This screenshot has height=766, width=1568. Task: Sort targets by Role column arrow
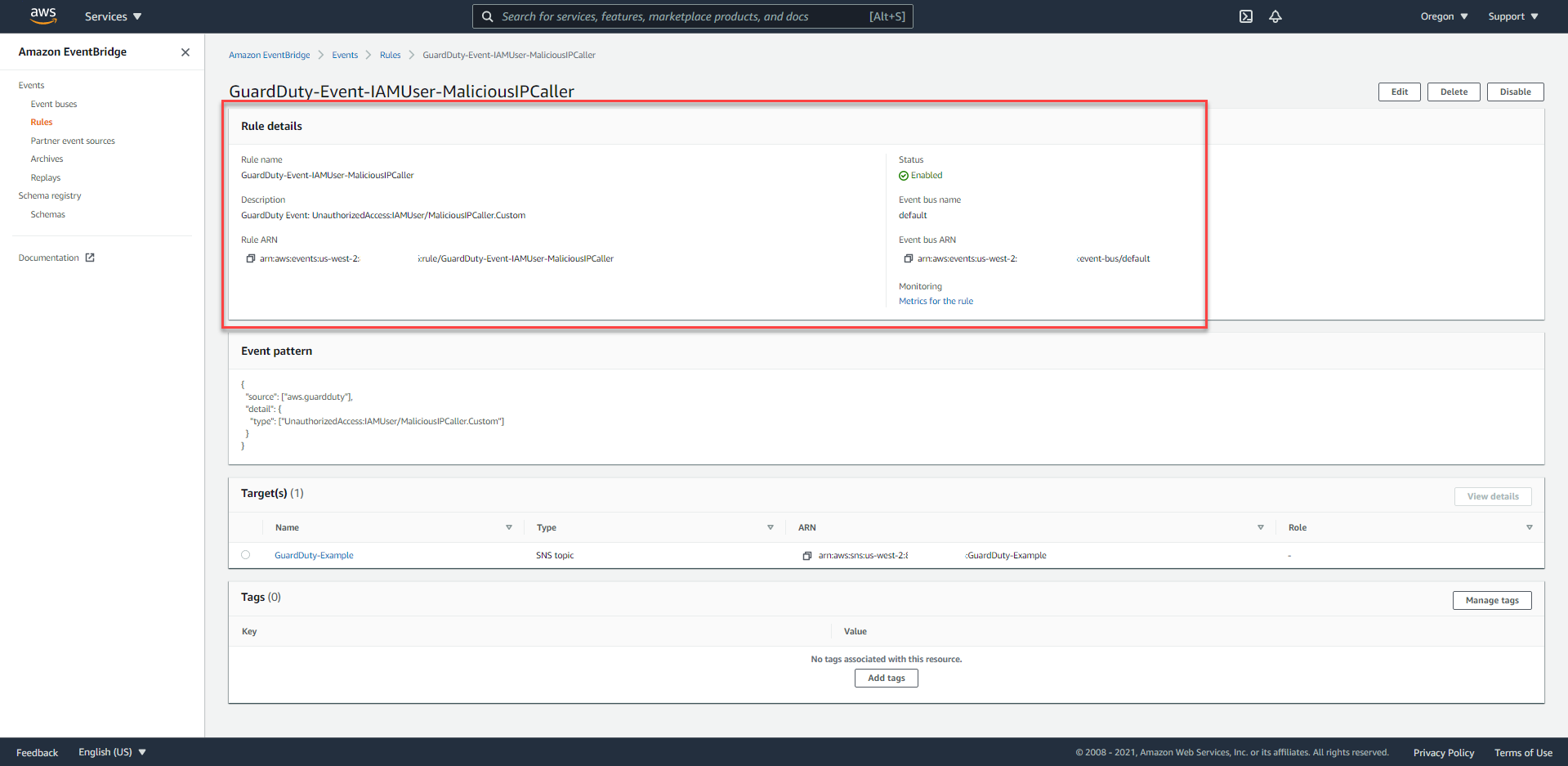(x=1530, y=527)
